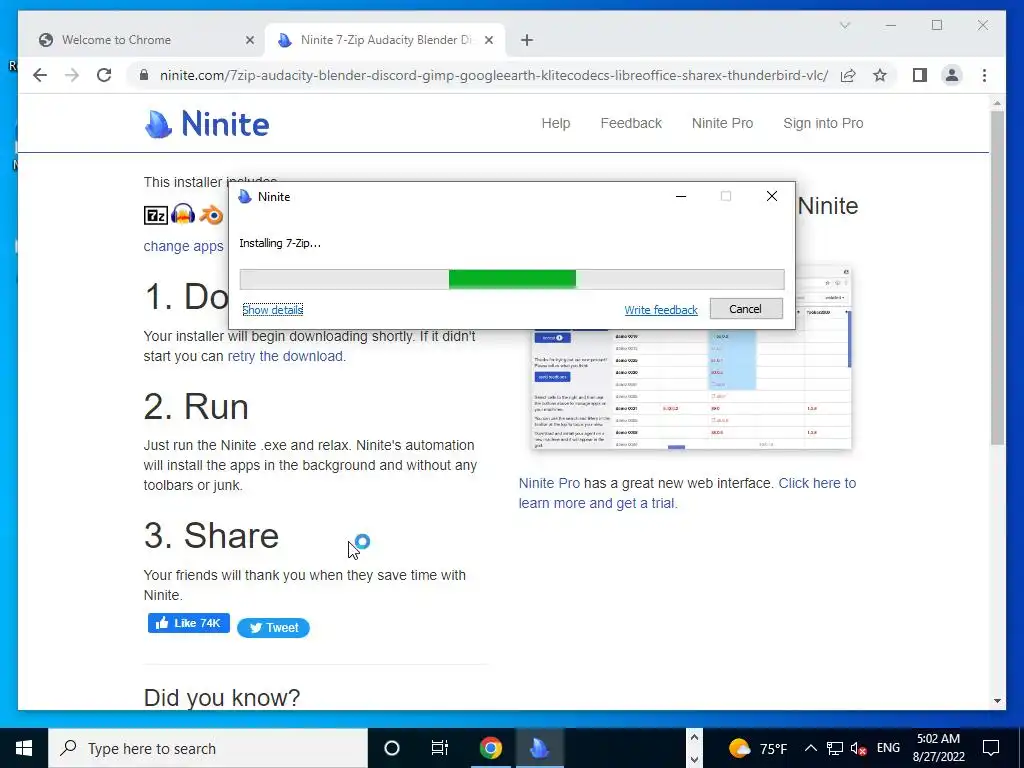Click Show details in the Ninite dialog
Screen dimensions: 1024x768
[x=272, y=310]
